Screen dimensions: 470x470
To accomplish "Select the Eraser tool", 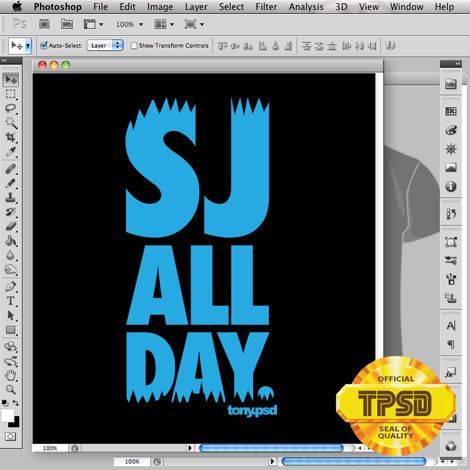I will 11,226.
